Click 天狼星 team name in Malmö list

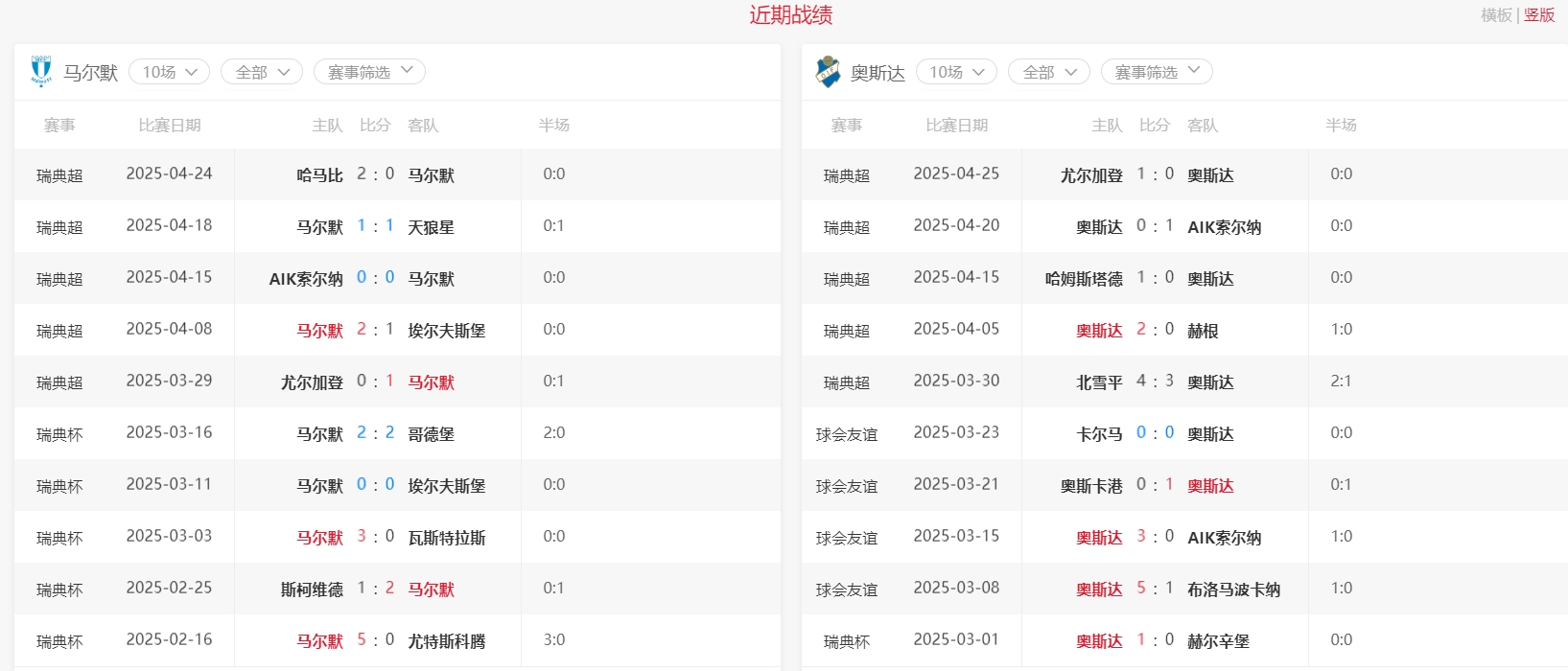[431, 227]
